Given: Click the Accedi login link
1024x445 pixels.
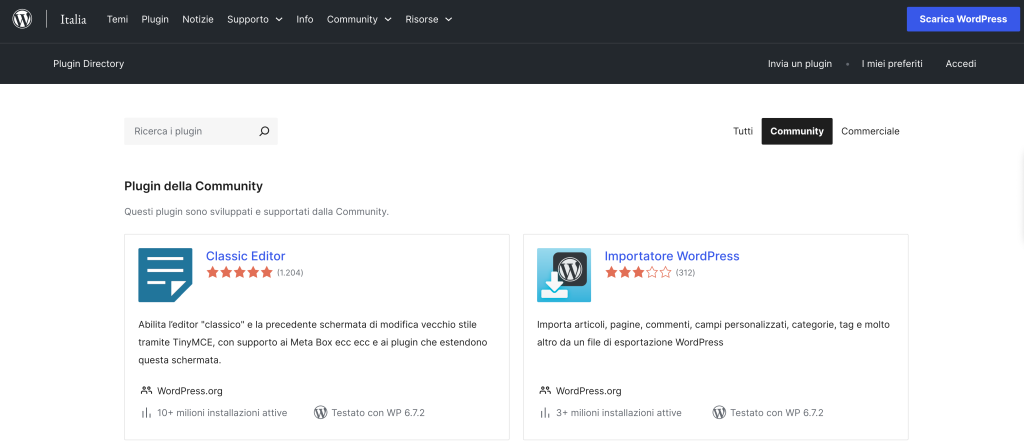Looking at the screenshot, I should [x=961, y=64].
